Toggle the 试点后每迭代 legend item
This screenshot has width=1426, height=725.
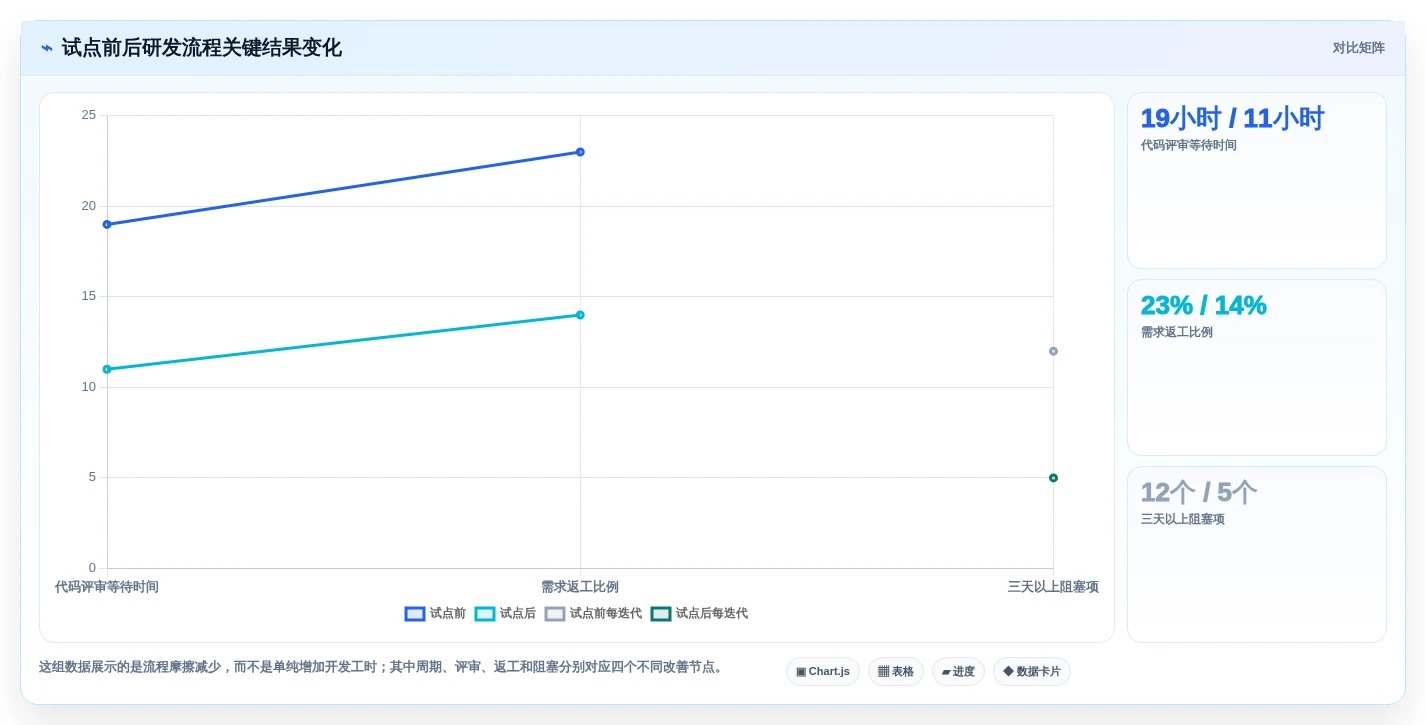(699, 614)
